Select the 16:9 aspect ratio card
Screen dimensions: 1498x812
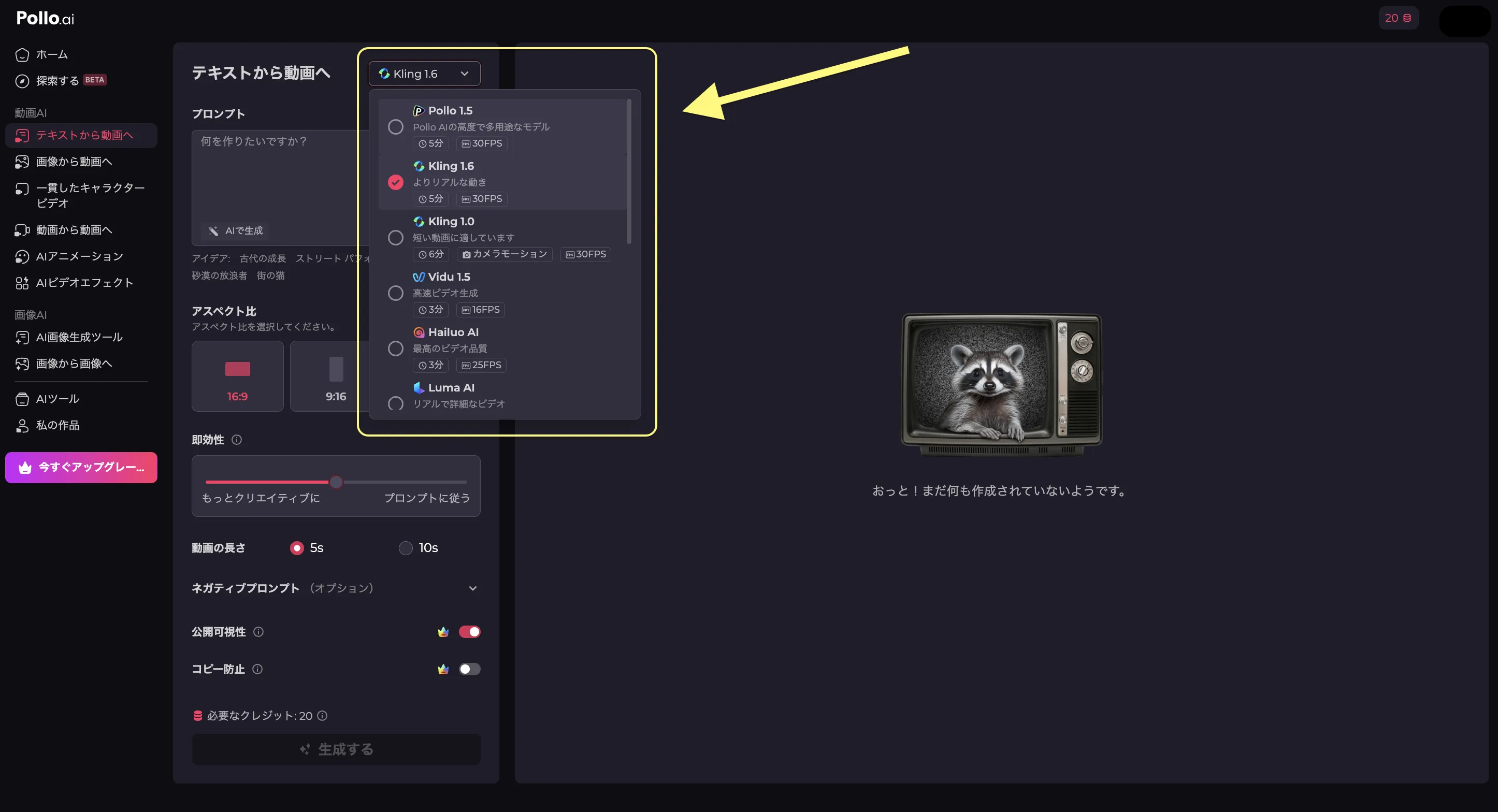click(237, 376)
